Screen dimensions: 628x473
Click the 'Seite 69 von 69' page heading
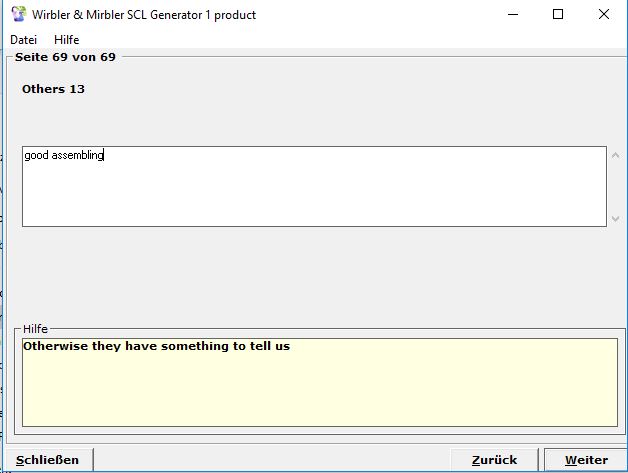pos(65,57)
